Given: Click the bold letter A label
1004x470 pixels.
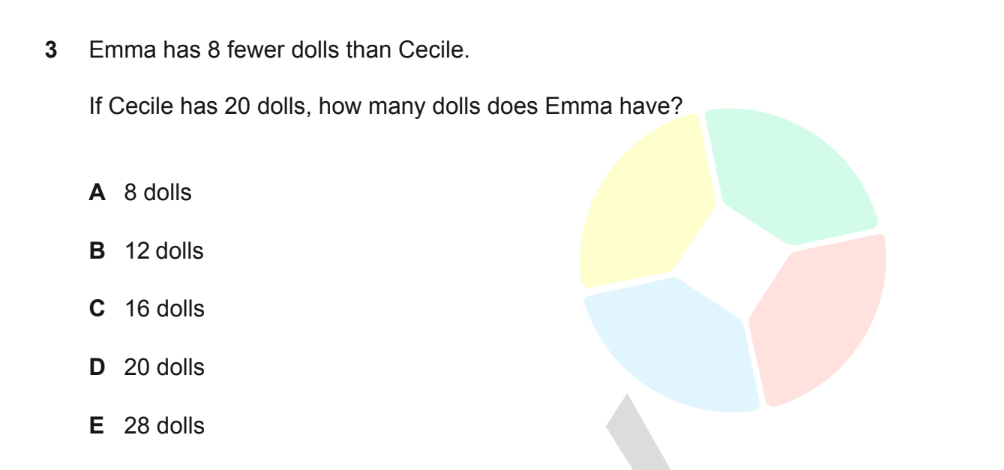Looking at the screenshot, I should [97, 192].
